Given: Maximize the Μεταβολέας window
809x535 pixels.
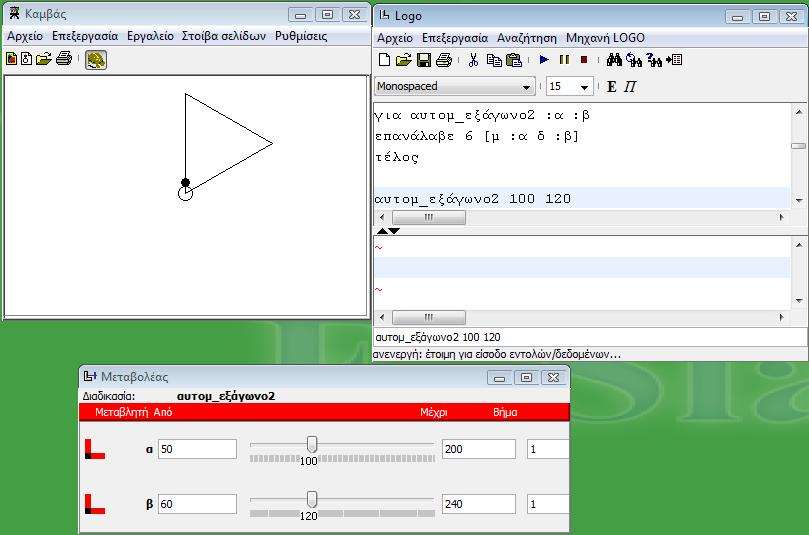Looking at the screenshot, I should click(x=526, y=378).
